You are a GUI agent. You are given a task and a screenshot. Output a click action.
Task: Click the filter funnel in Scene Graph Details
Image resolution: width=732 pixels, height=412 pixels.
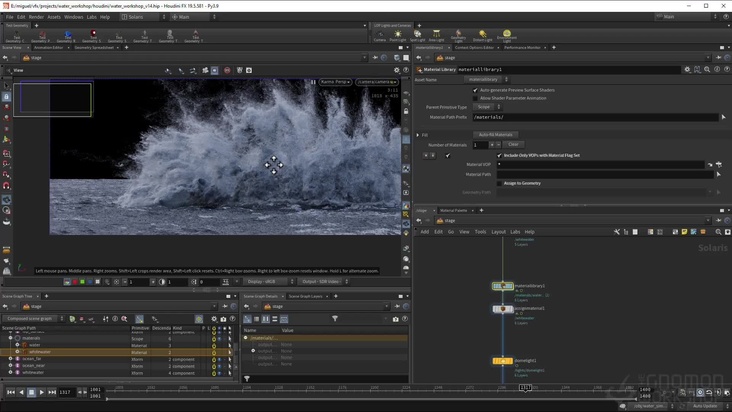(335, 319)
